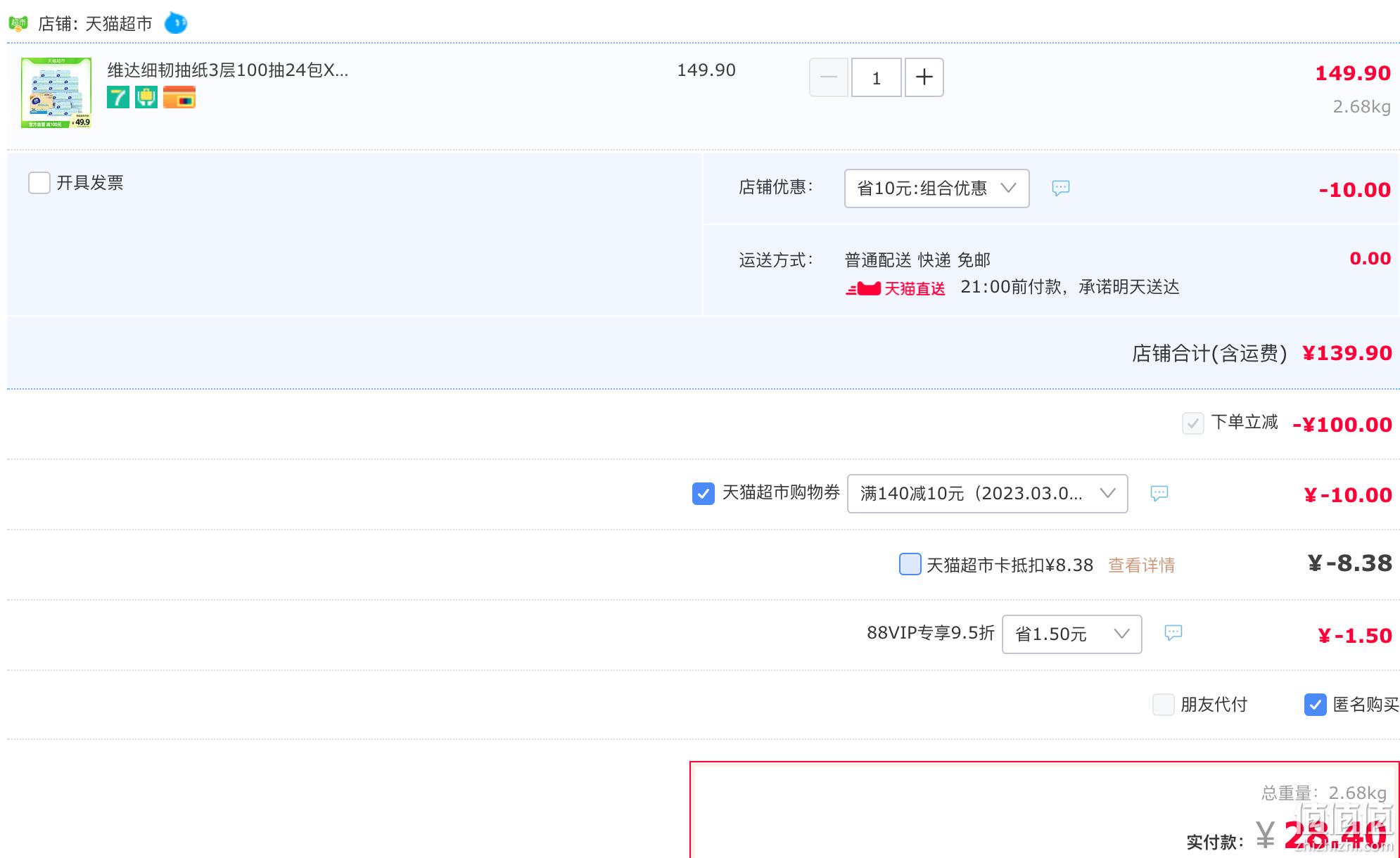Image resolution: width=1400 pixels, height=858 pixels.
Task: Enable 天猫超市卡抵扣 checkbox
Action: pos(910,564)
